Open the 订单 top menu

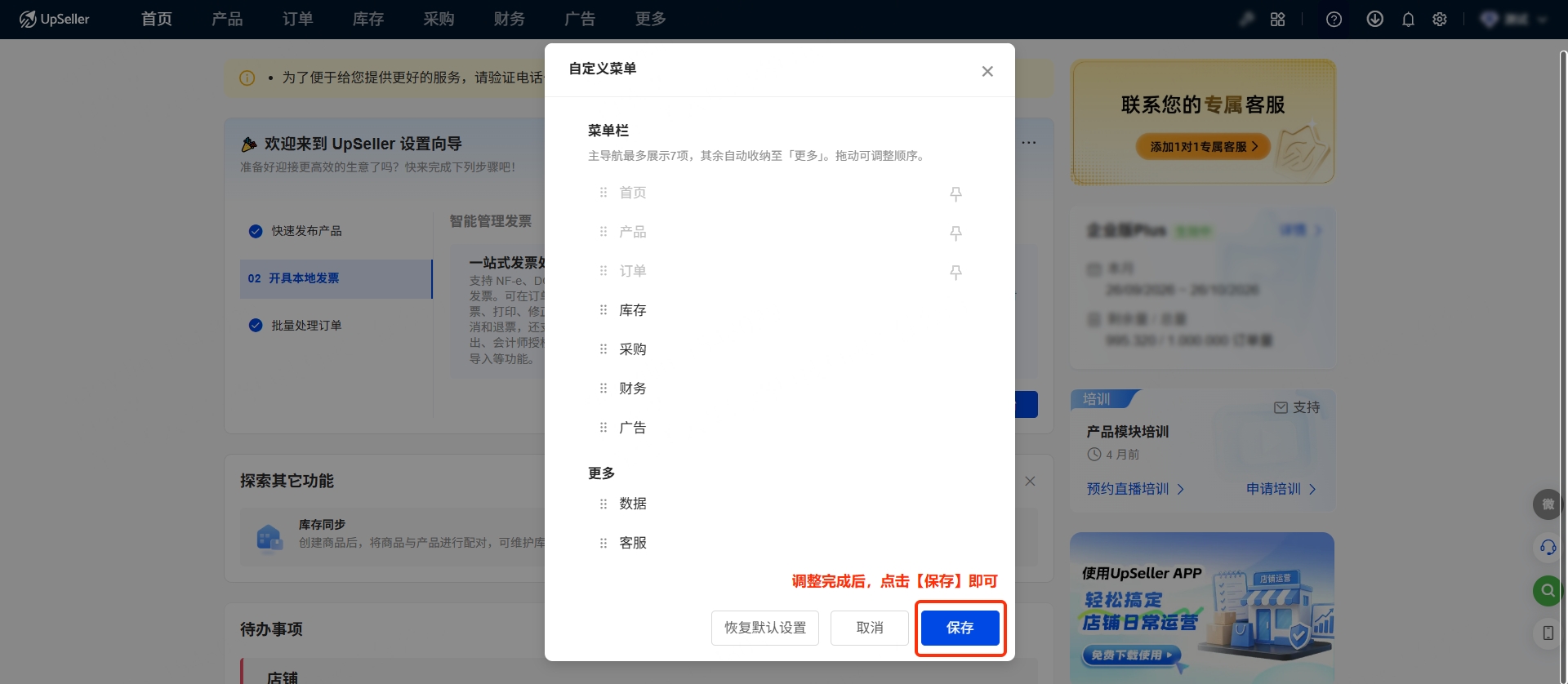(298, 19)
